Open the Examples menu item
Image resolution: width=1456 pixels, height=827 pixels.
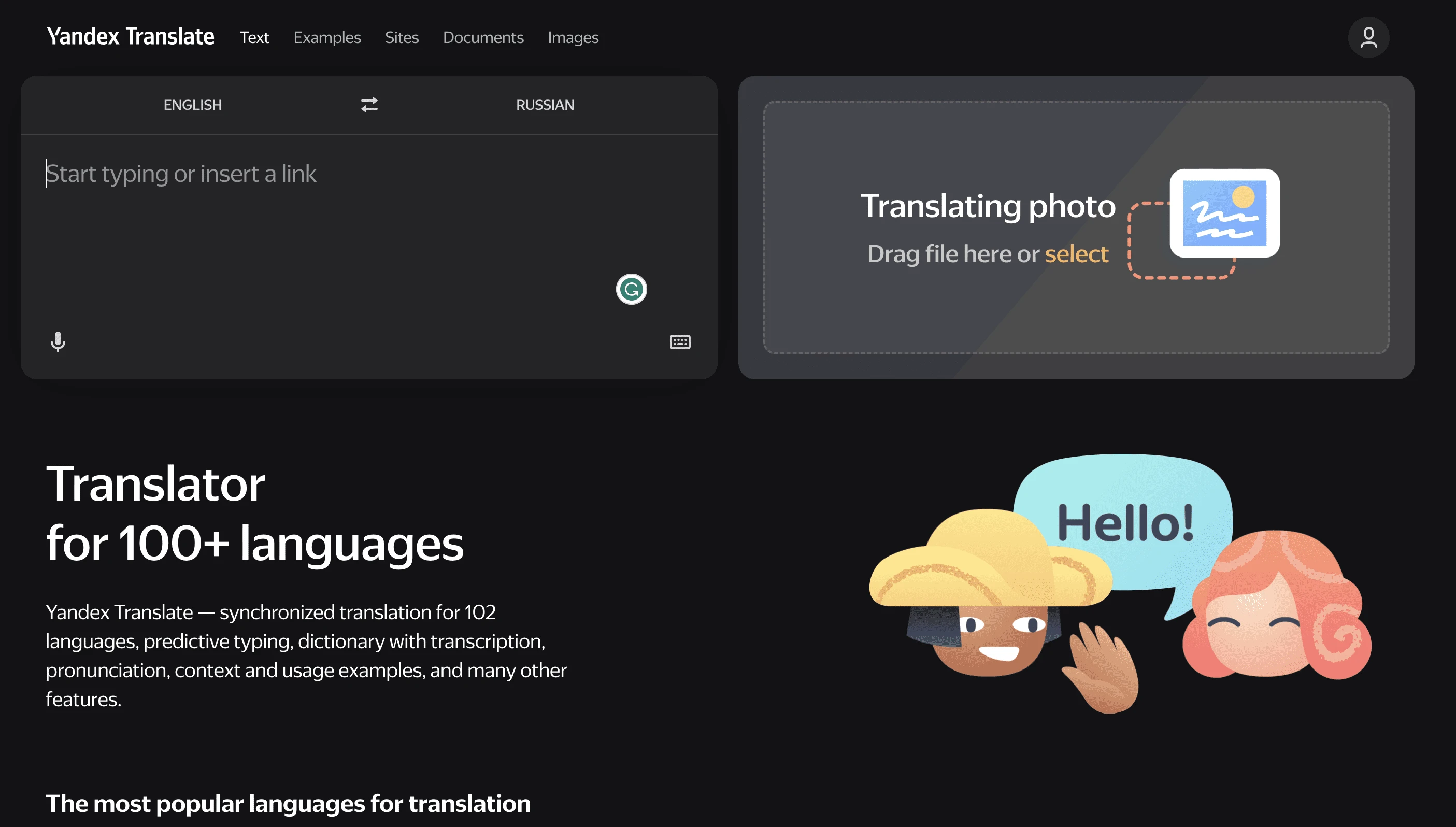click(x=327, y=37)
